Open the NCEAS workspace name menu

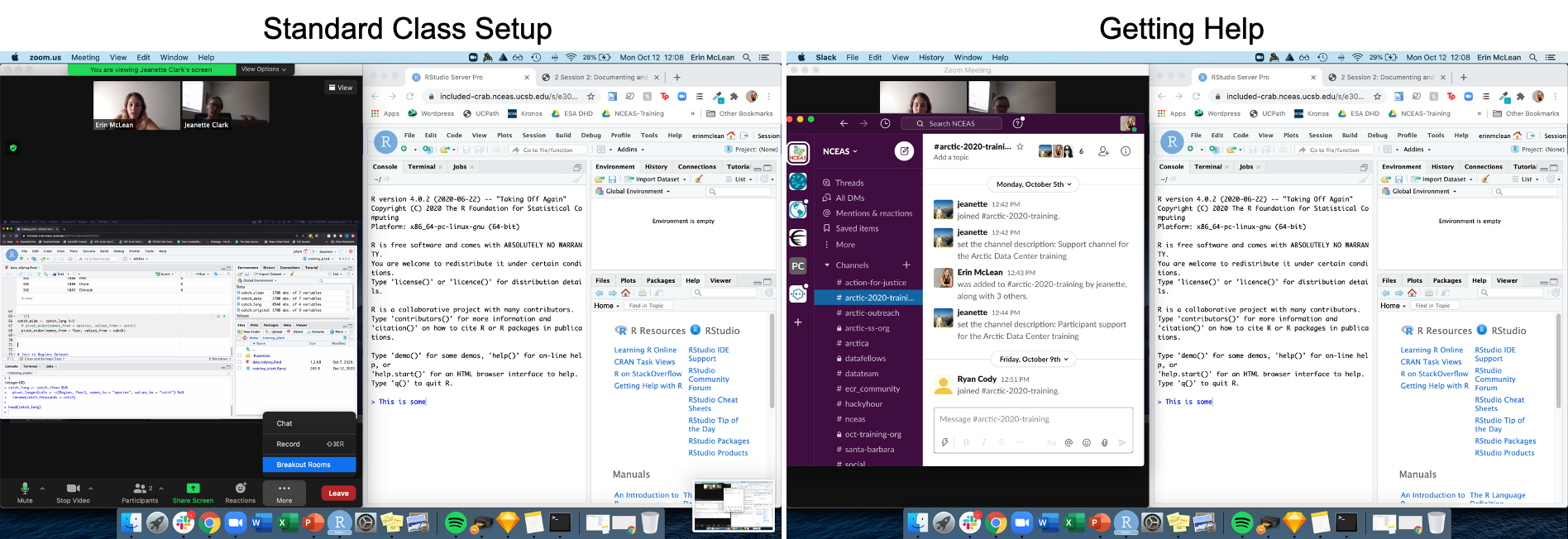click(840, 151)
